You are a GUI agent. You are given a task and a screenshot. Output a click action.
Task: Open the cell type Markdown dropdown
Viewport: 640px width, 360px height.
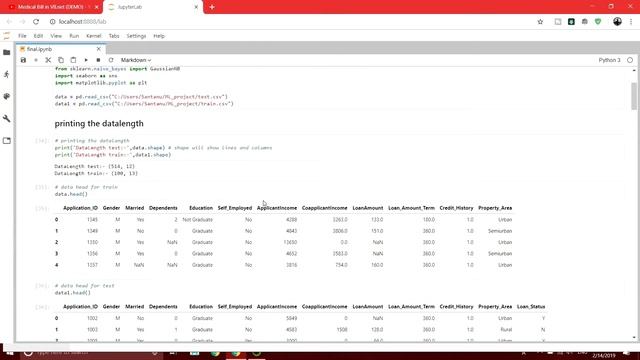136,60
